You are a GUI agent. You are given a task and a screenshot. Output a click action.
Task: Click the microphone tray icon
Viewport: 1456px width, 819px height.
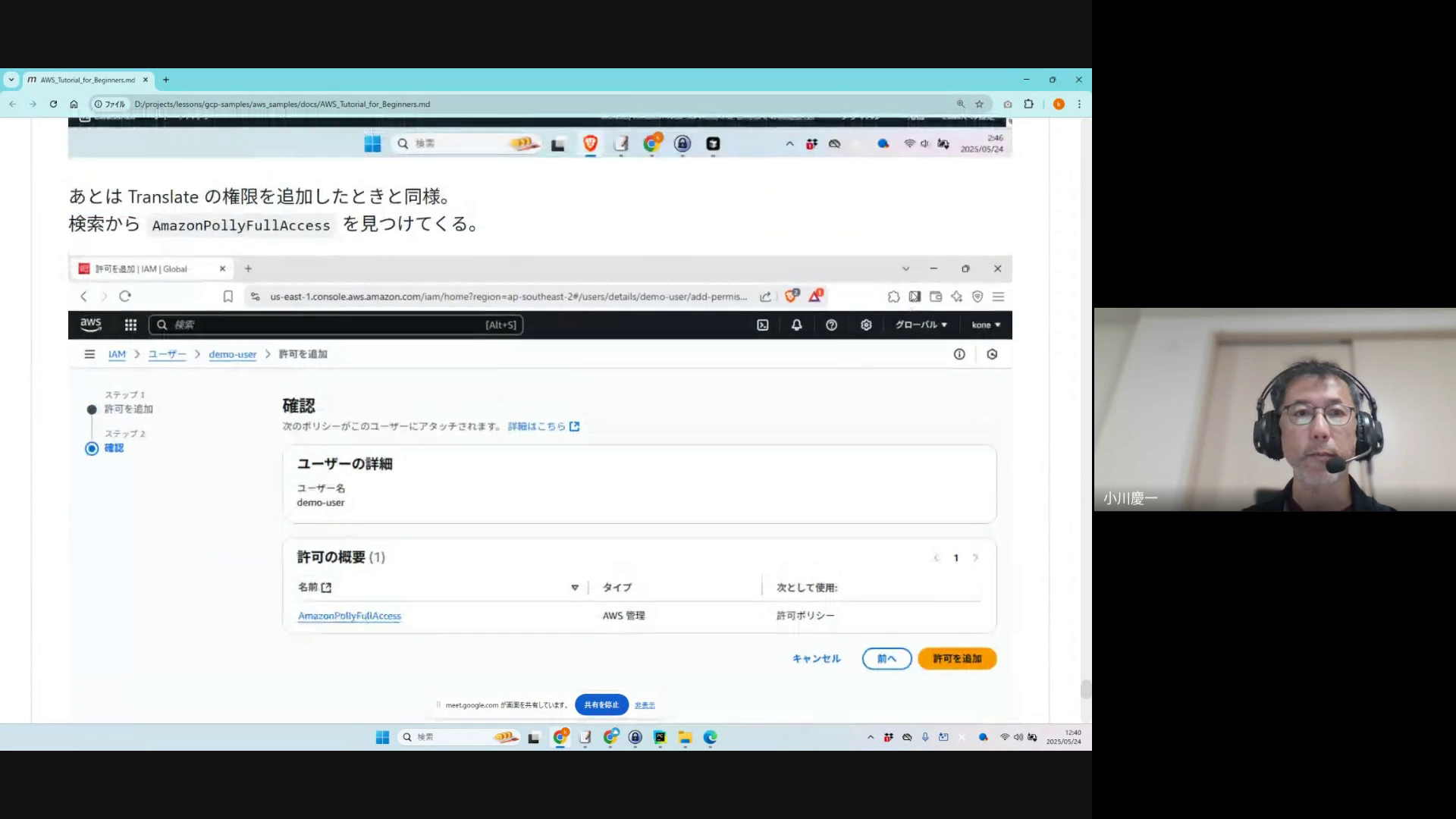925,737
